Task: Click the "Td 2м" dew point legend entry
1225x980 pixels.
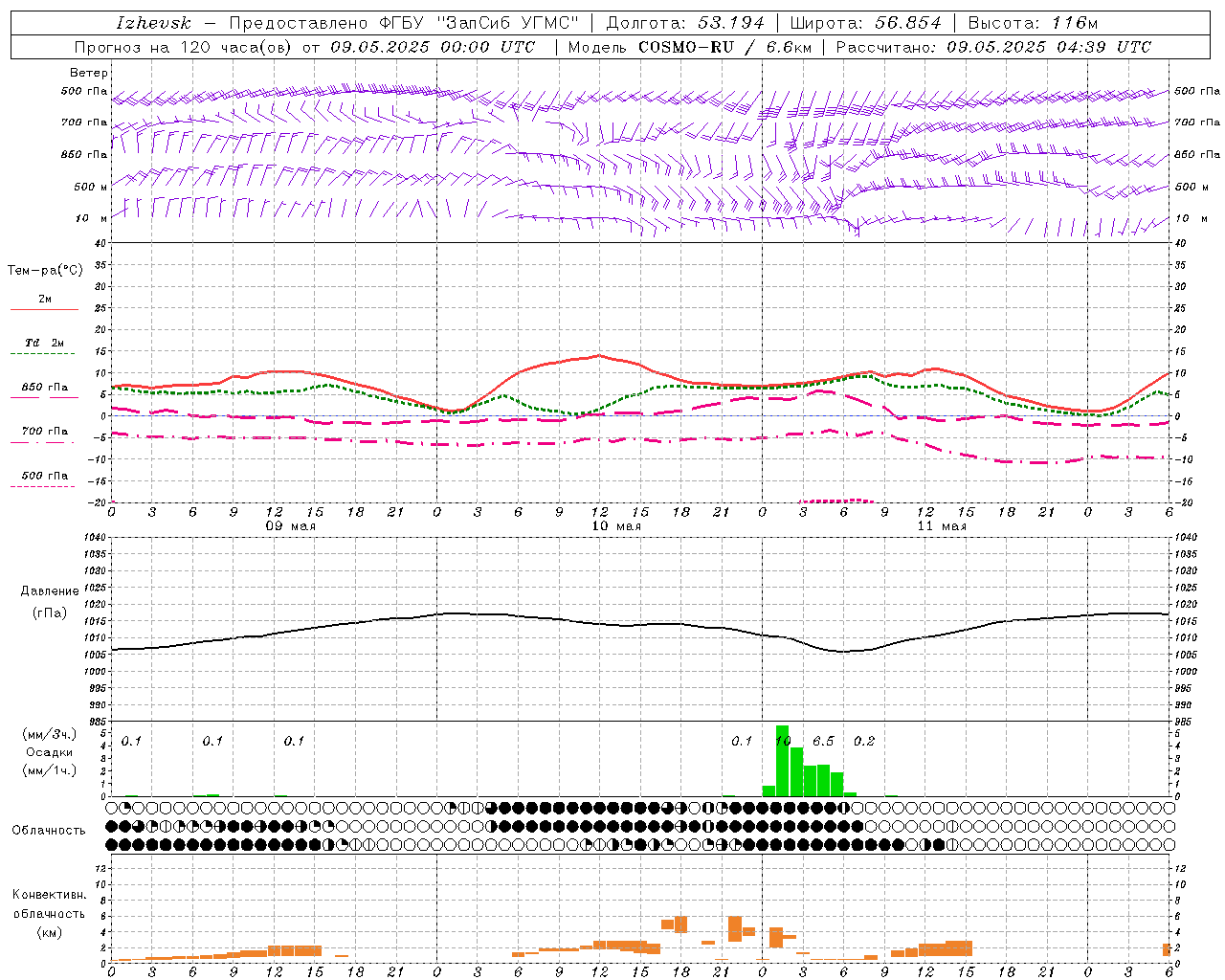Action: (x=45, y=343)
